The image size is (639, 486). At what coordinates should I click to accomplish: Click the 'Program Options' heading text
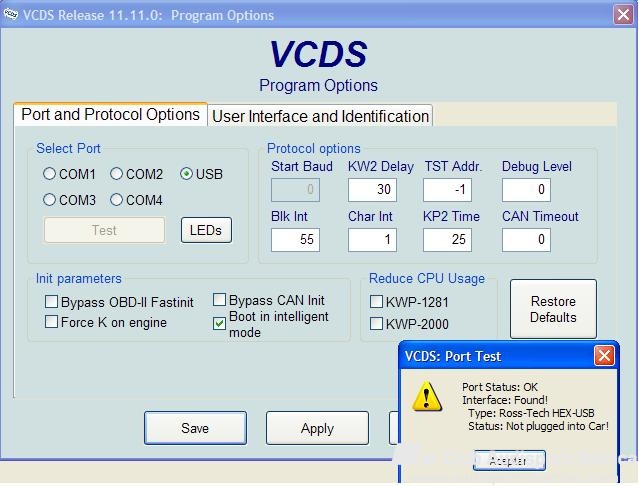(318, 86)
